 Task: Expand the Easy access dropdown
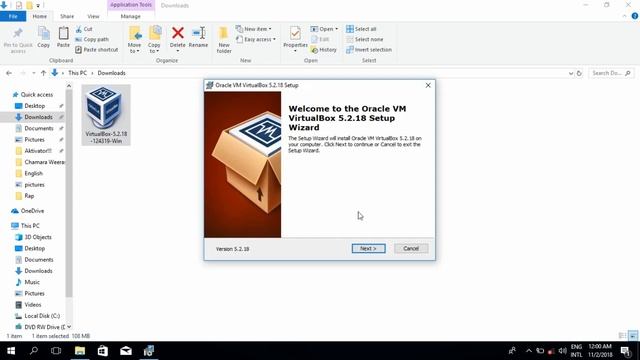[x=256, y=39]
